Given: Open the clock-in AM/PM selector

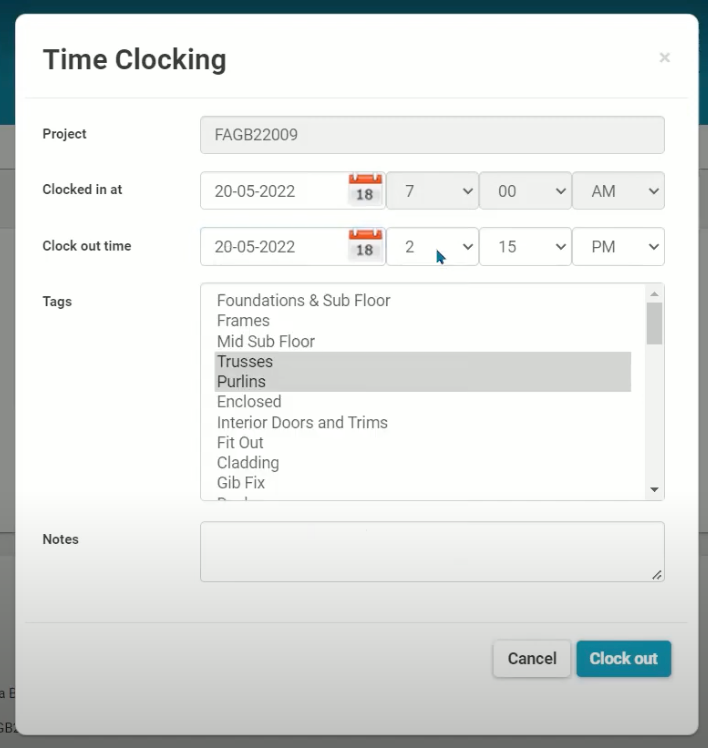Looking at the screenshot, I should pyautogui.click(x=618, y=191).
